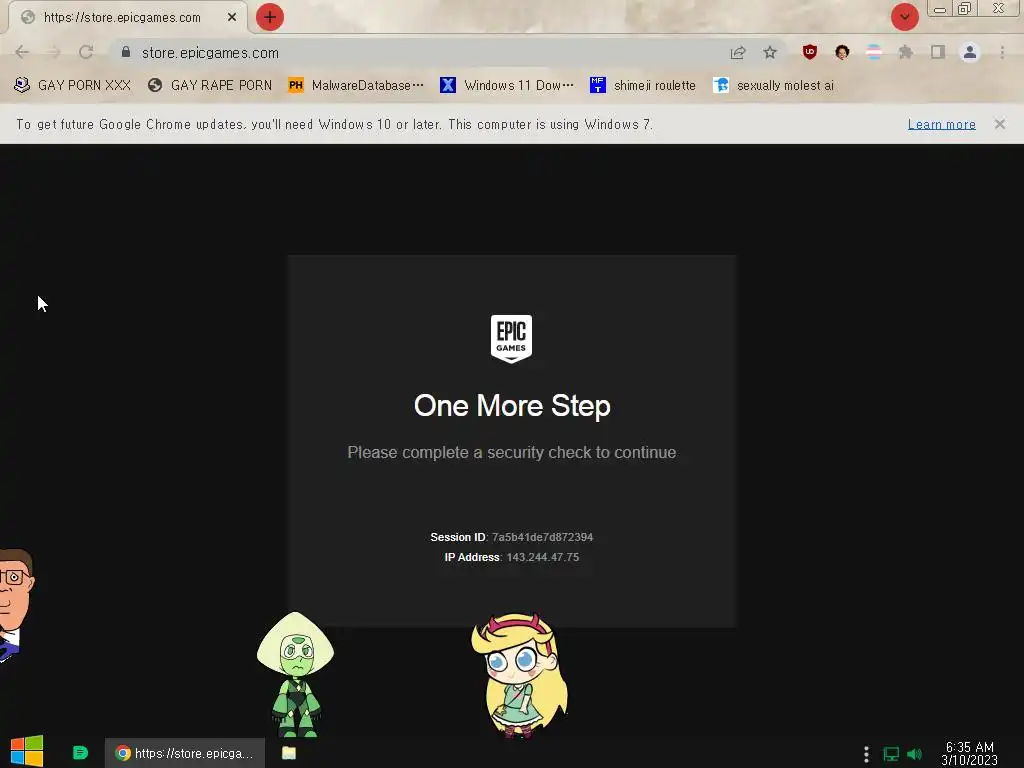Viewport: 1024px width, 768px height.
Task: Restore down the Chrome window
Action: coord(965,9)
